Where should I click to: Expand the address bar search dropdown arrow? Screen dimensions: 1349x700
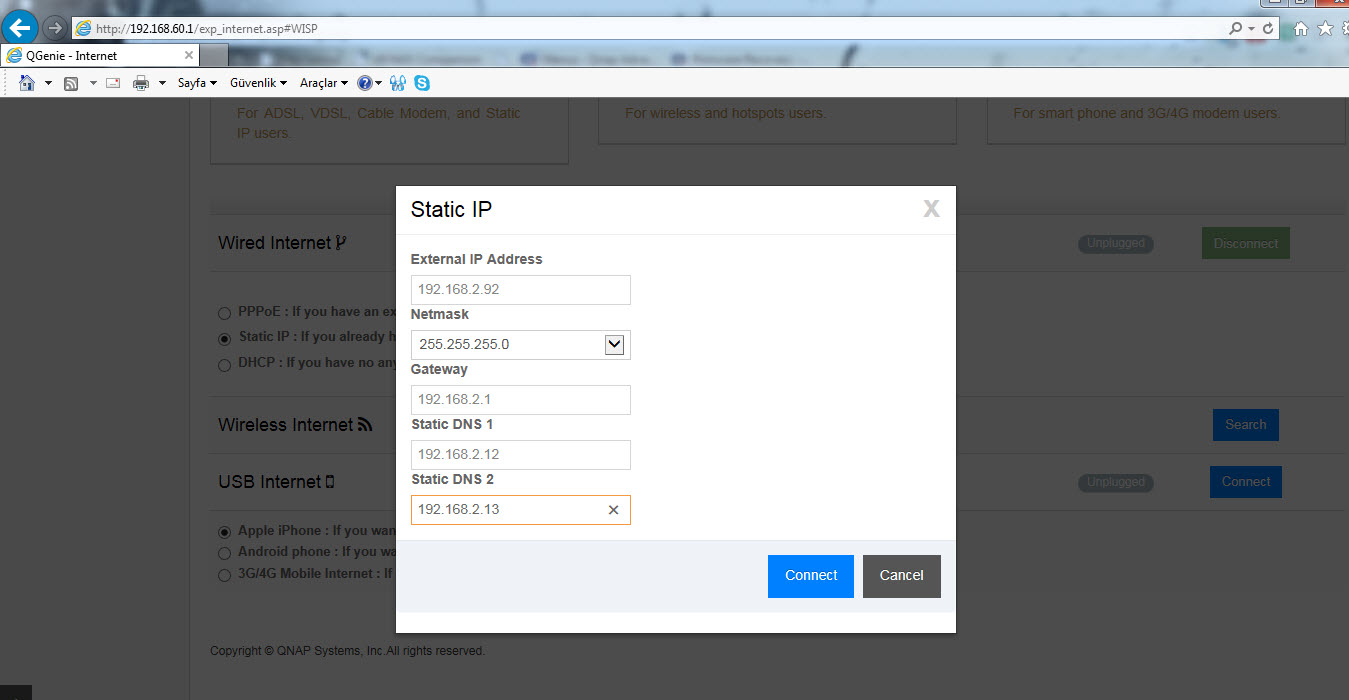[x=1251, y=29]
